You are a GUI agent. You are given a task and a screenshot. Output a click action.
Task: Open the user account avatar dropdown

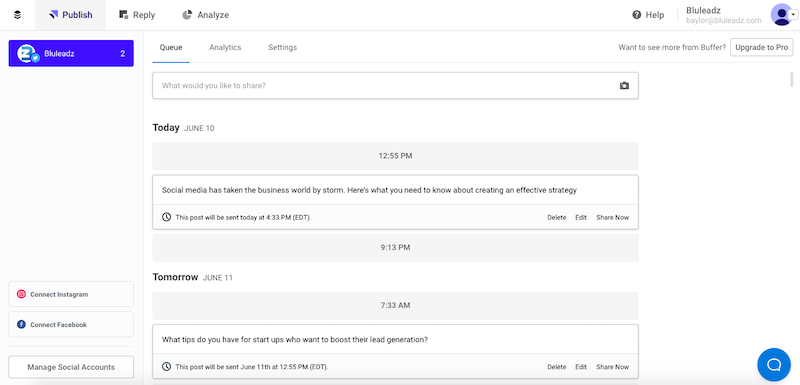click(x=784, y=15)
